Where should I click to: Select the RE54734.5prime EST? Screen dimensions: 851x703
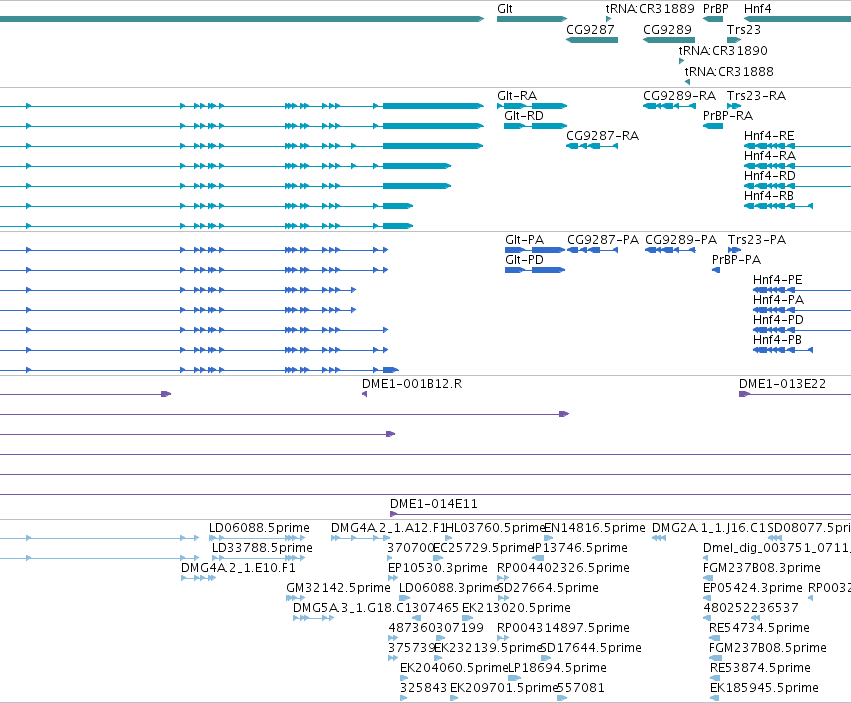tap(714, 638)
